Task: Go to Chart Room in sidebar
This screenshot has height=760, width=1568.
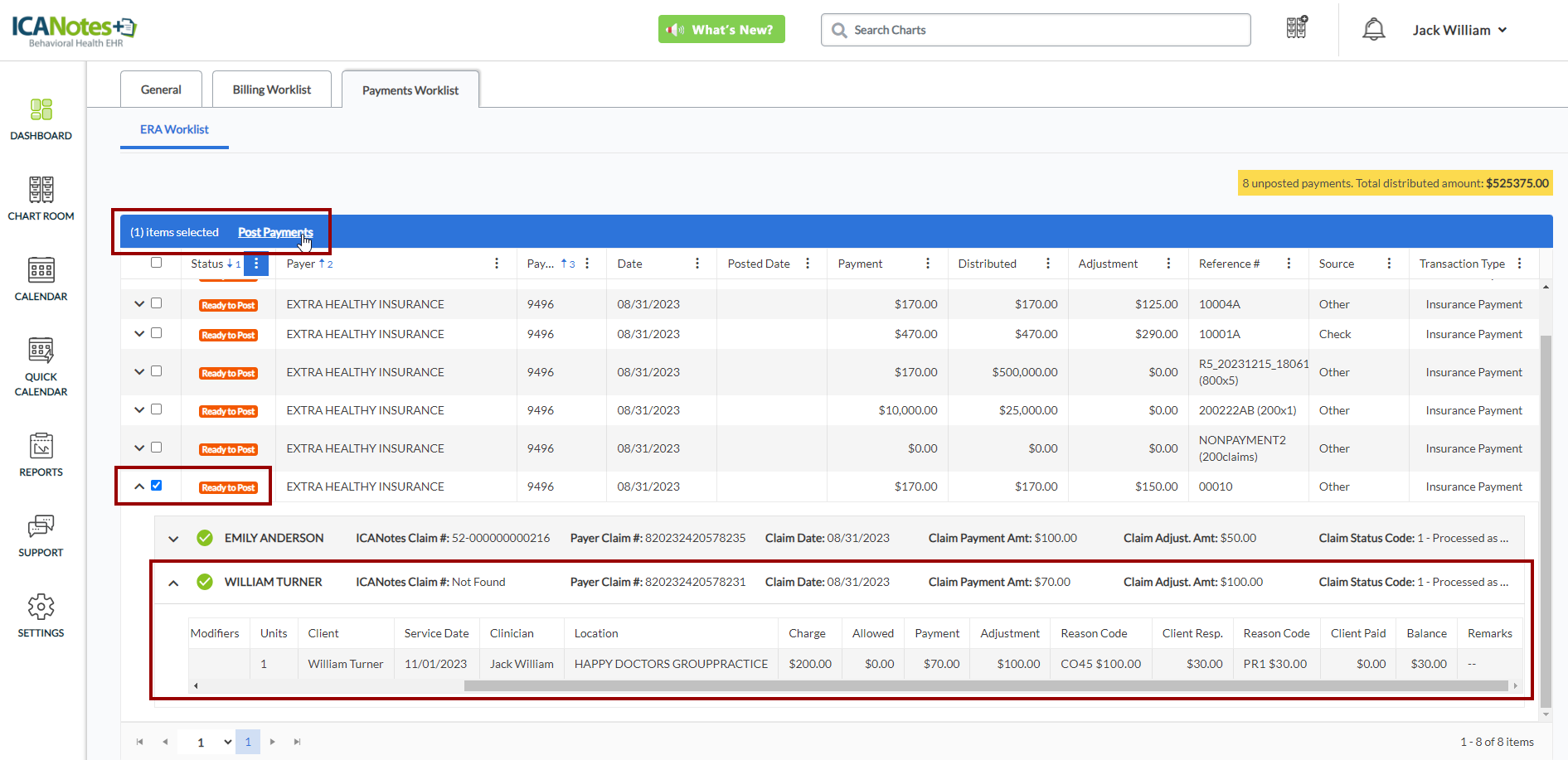Action: (x=41, y=199)
